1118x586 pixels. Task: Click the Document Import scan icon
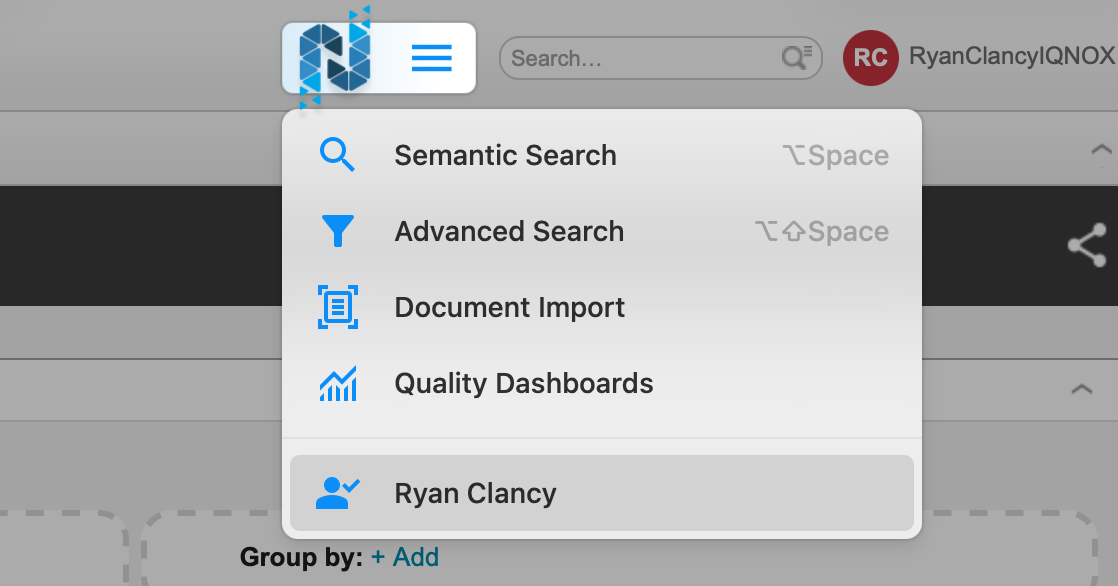pyautogui.click(x=337, y=307)
